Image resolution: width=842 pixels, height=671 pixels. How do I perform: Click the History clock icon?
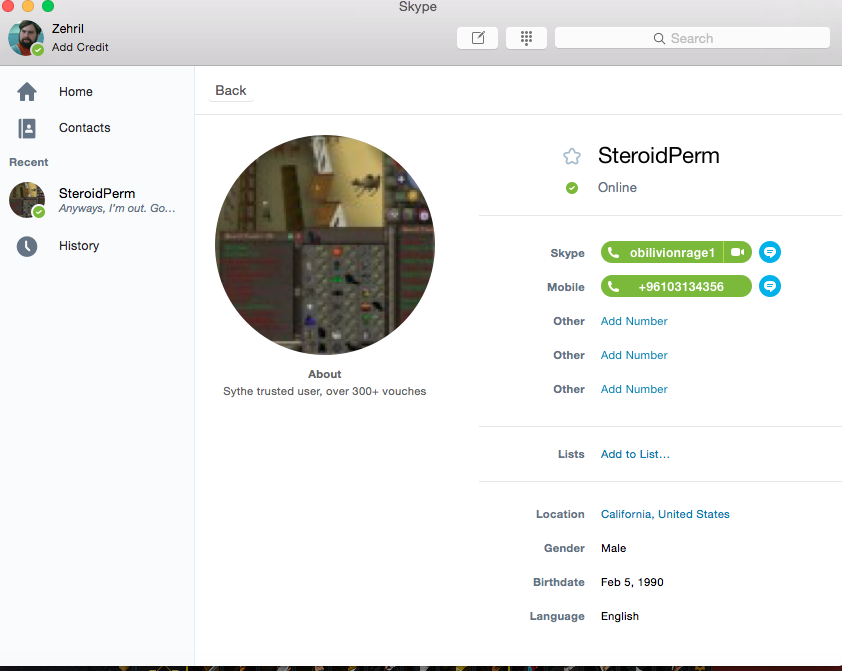pos(27,246)
